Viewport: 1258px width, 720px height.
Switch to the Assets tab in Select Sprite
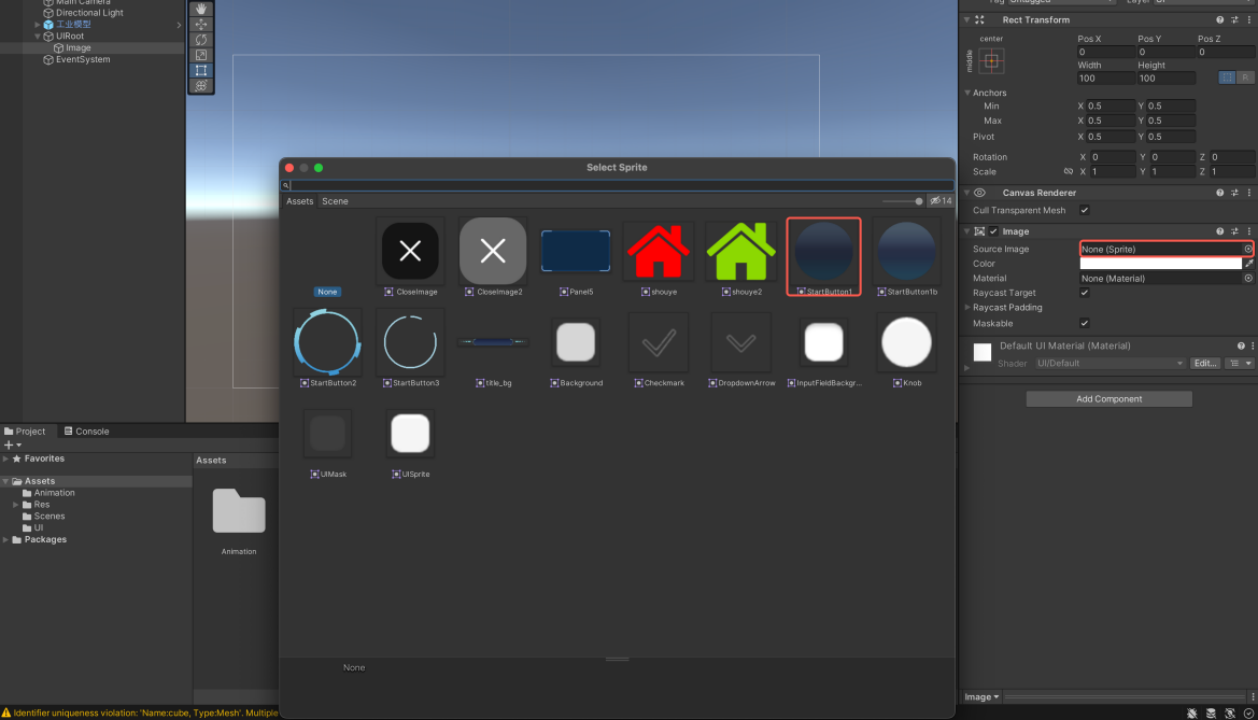coord(300,201)
